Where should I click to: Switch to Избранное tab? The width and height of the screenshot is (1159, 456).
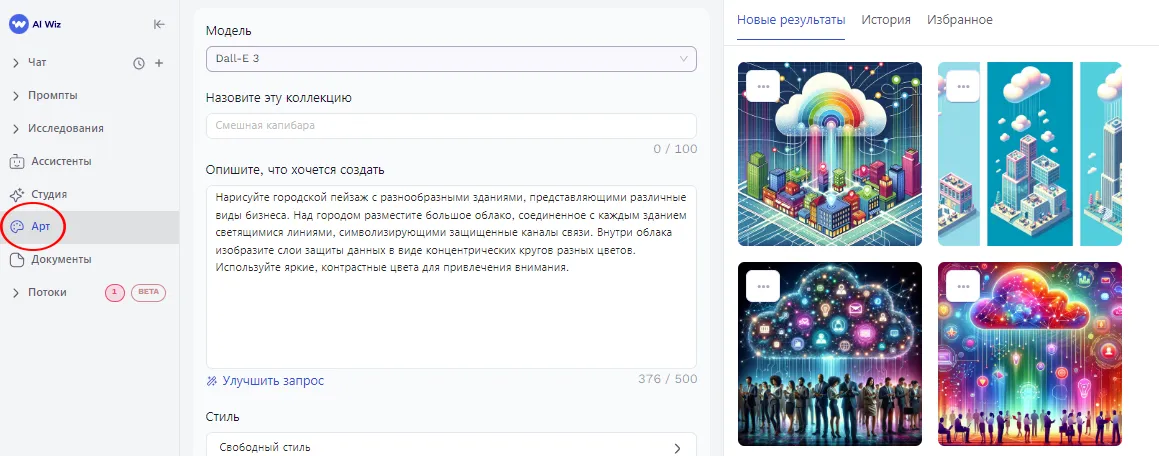959,20
